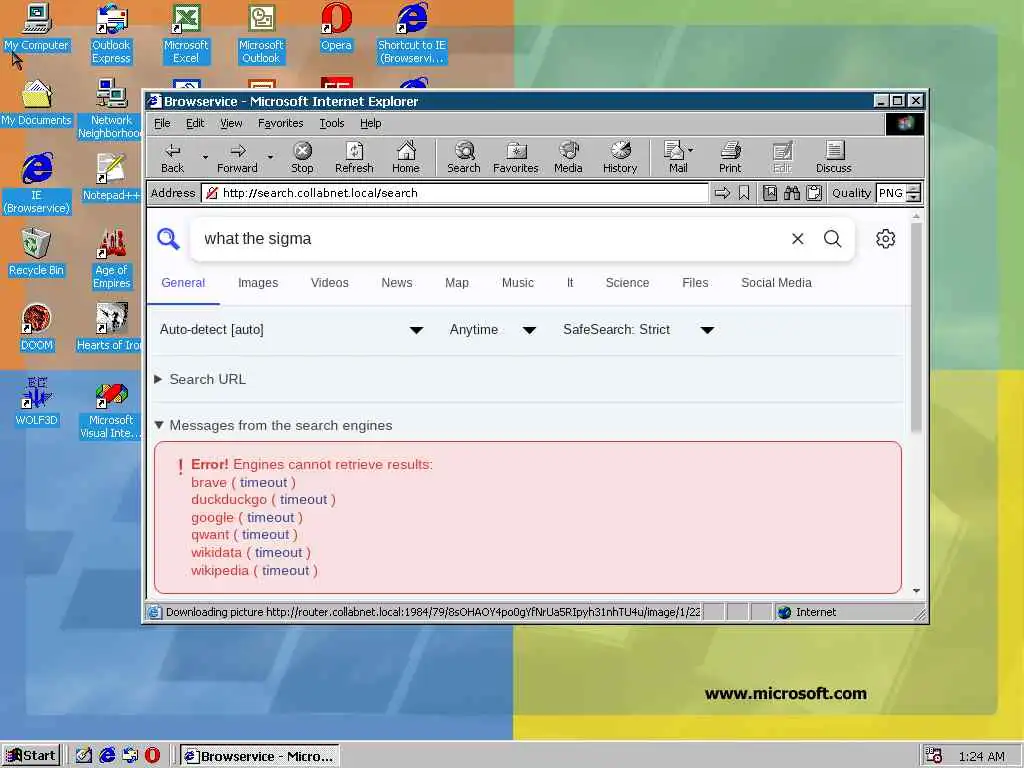The width and height of the screenshot is (1024, 768).
Task: Click the Back toolbar button
Action: click(172, 157)
